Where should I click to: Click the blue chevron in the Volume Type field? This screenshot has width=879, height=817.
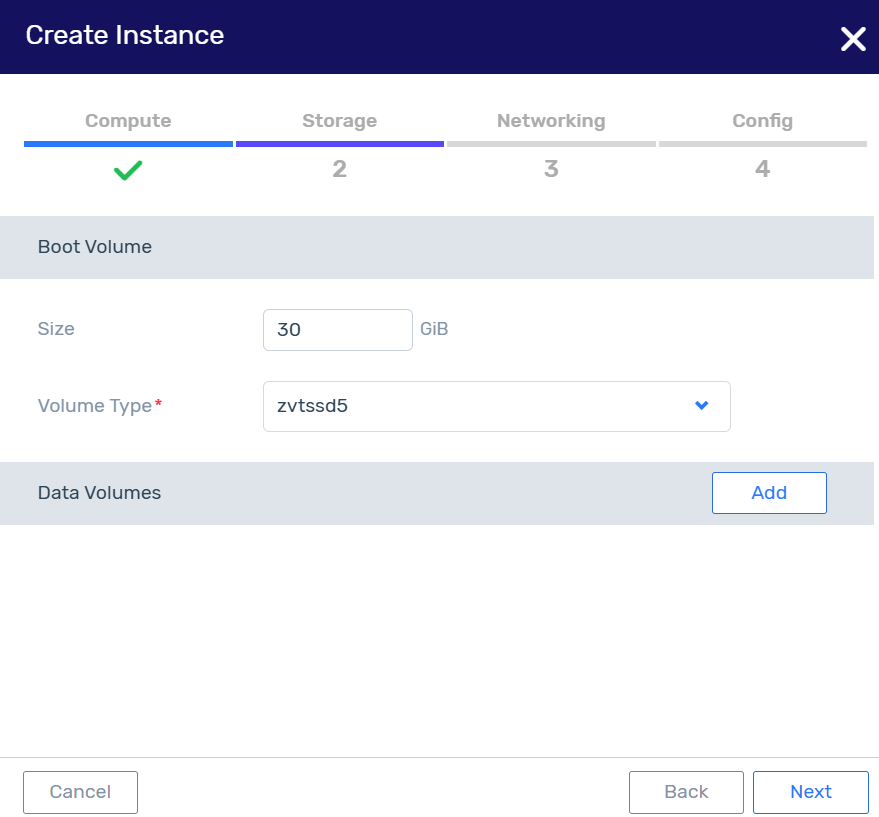coord(700,405)
